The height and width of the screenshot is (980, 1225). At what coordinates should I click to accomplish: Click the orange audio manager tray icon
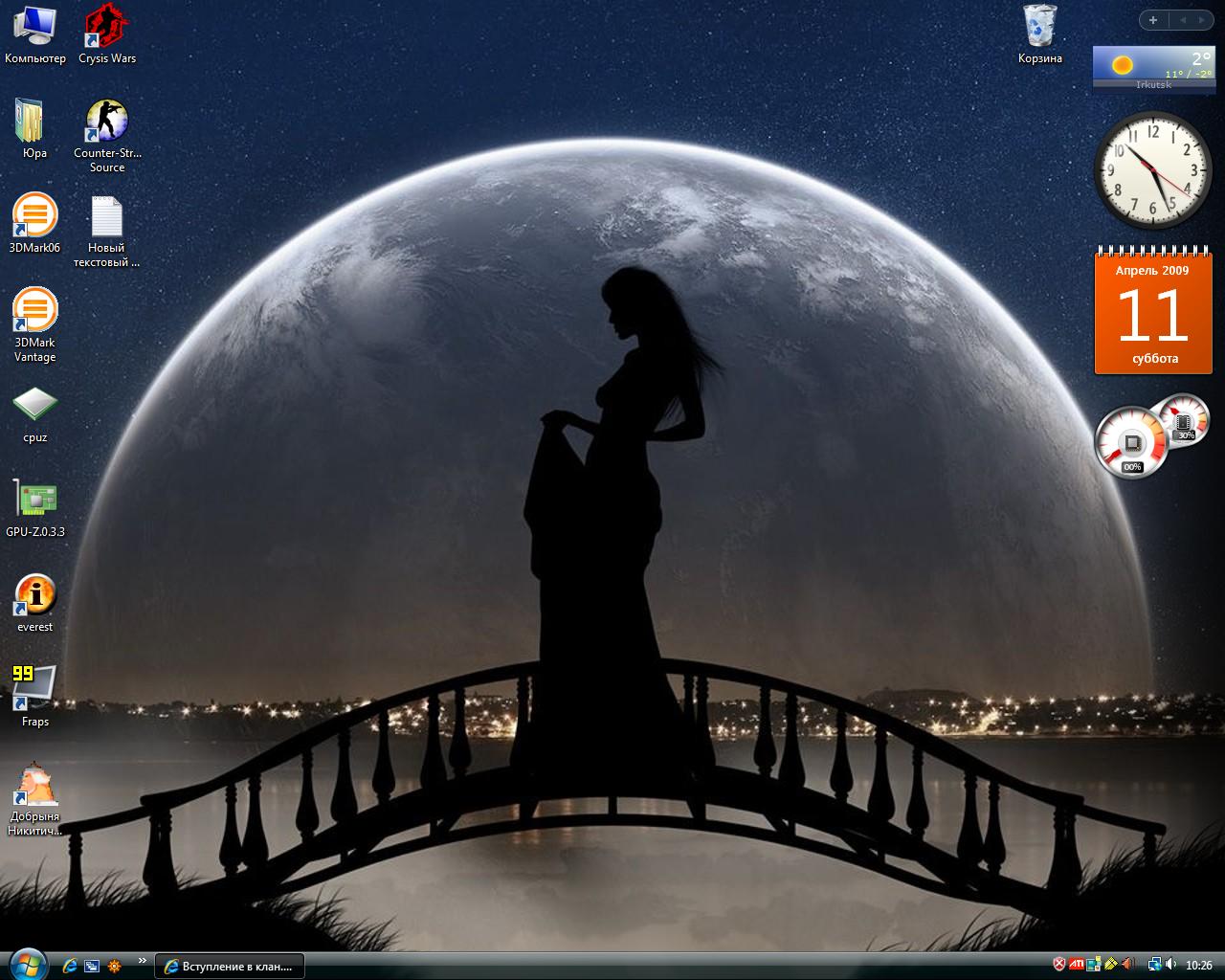(1127, 964)
